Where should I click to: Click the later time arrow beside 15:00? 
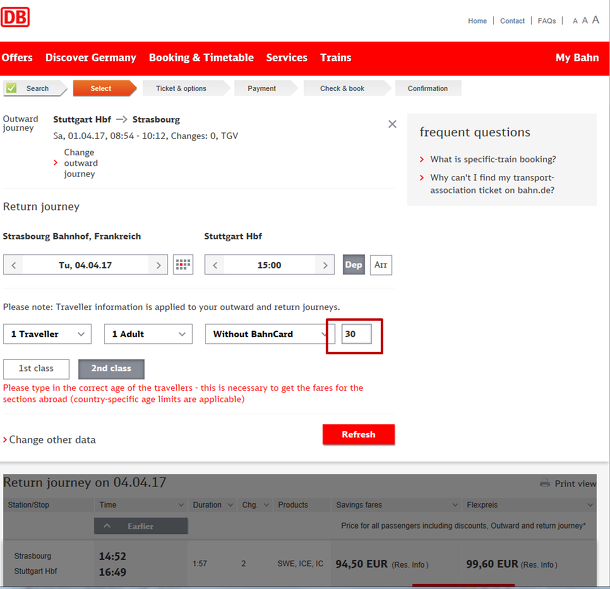pos(325,265)
